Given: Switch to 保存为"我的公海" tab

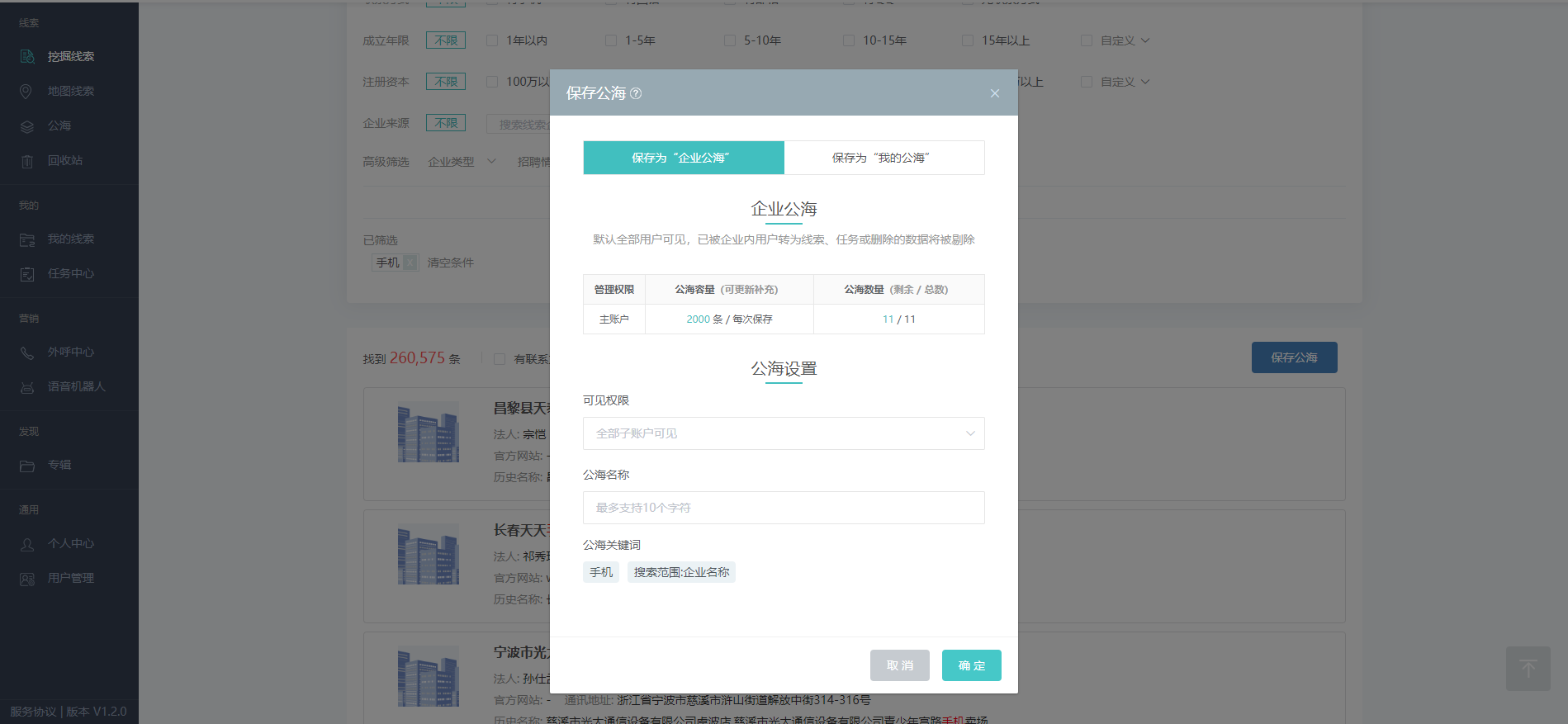Looking at the screenshot, I should click(x=883, y=158).
